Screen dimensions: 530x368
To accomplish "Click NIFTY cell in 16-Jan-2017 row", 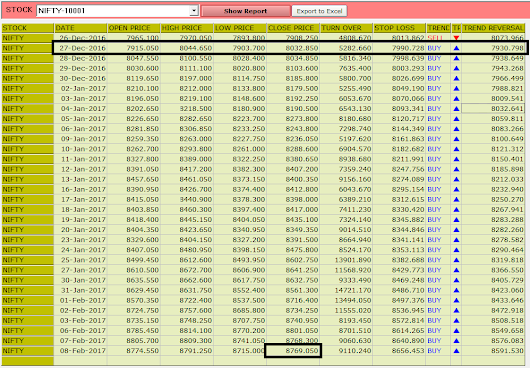I will (27, 190).
